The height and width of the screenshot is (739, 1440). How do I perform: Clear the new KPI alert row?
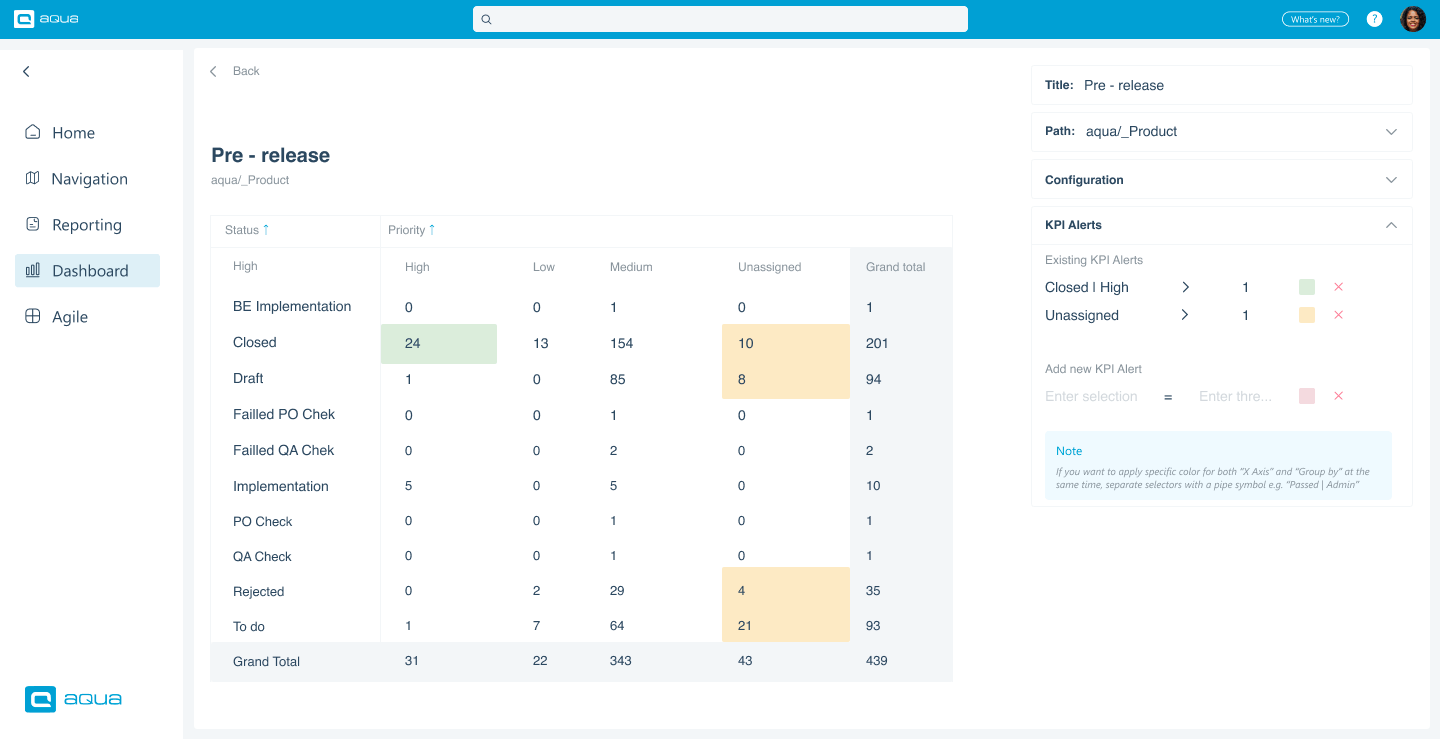(1339, 396)
